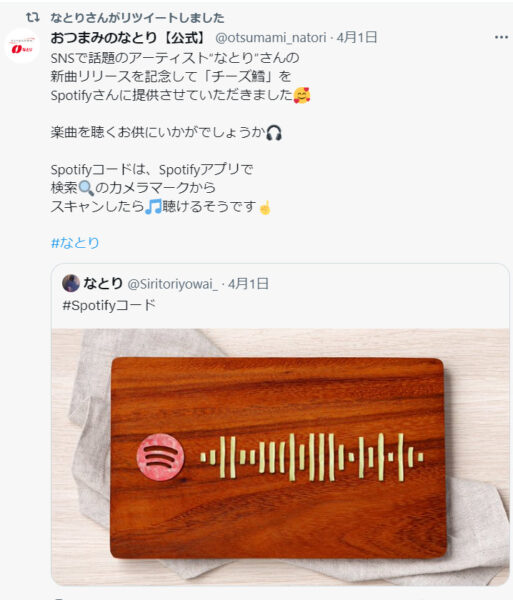Click the pointing finger emoji
The height and width of the screenshot is (600, 513).
pos(265,207)
